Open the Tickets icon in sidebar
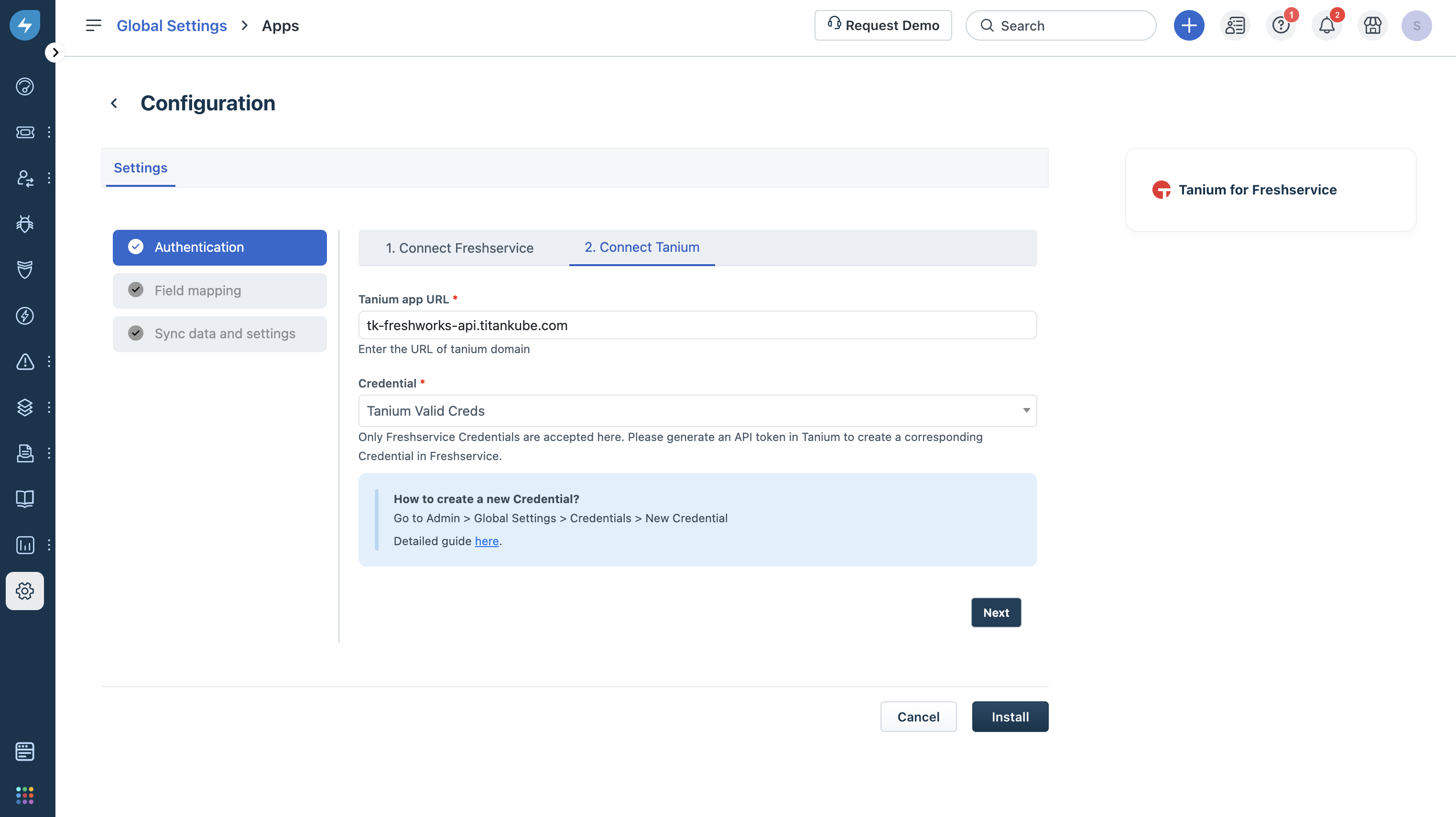Viewport: 1456px width, 817px height. [25, 132]
